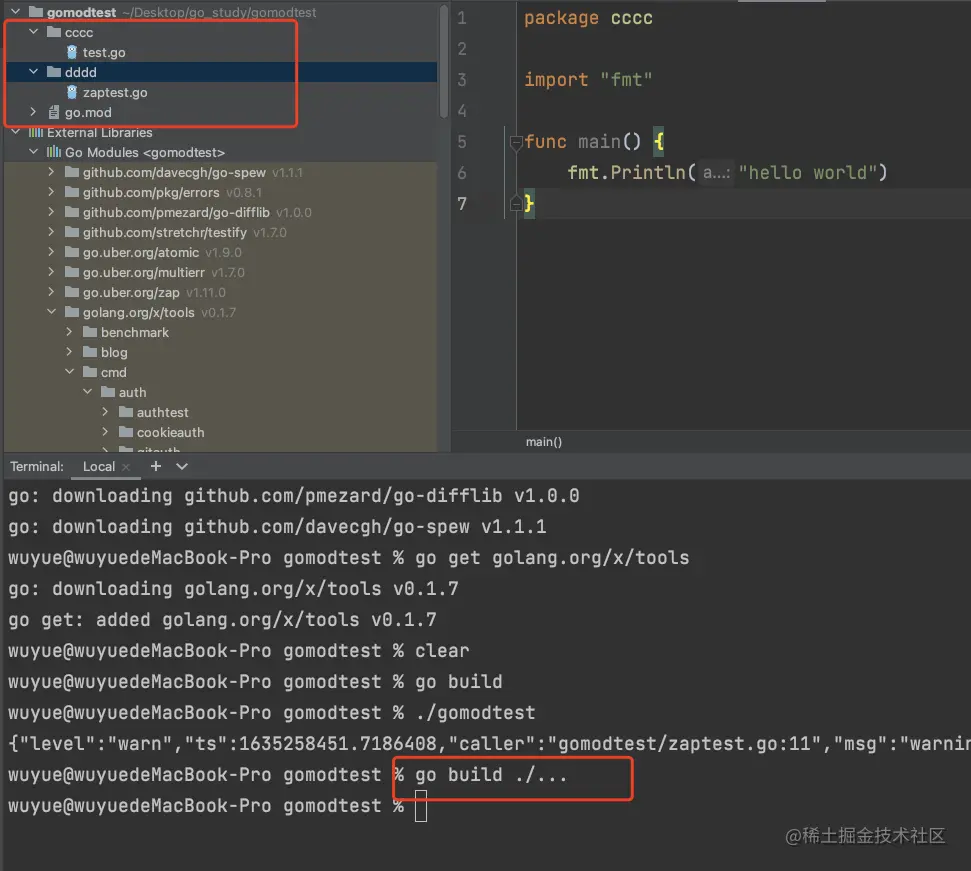This screenshot has height=871, width=971.
Task: Select golang.org/x/tools v0.1.7 module
Action: tap(220, 312)
